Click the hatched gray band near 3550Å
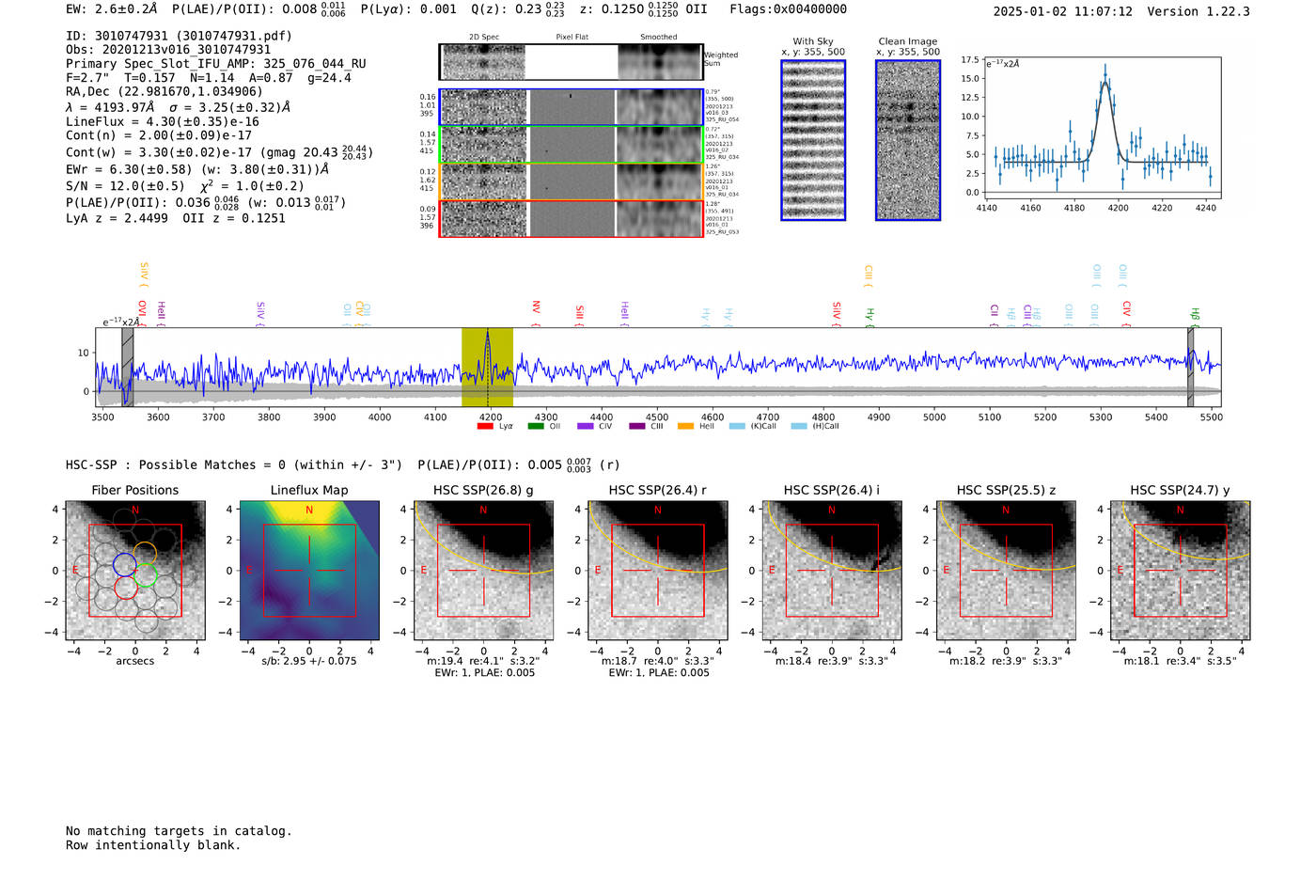This screenshot has width=1316, height=896. (x=128, y=368)
